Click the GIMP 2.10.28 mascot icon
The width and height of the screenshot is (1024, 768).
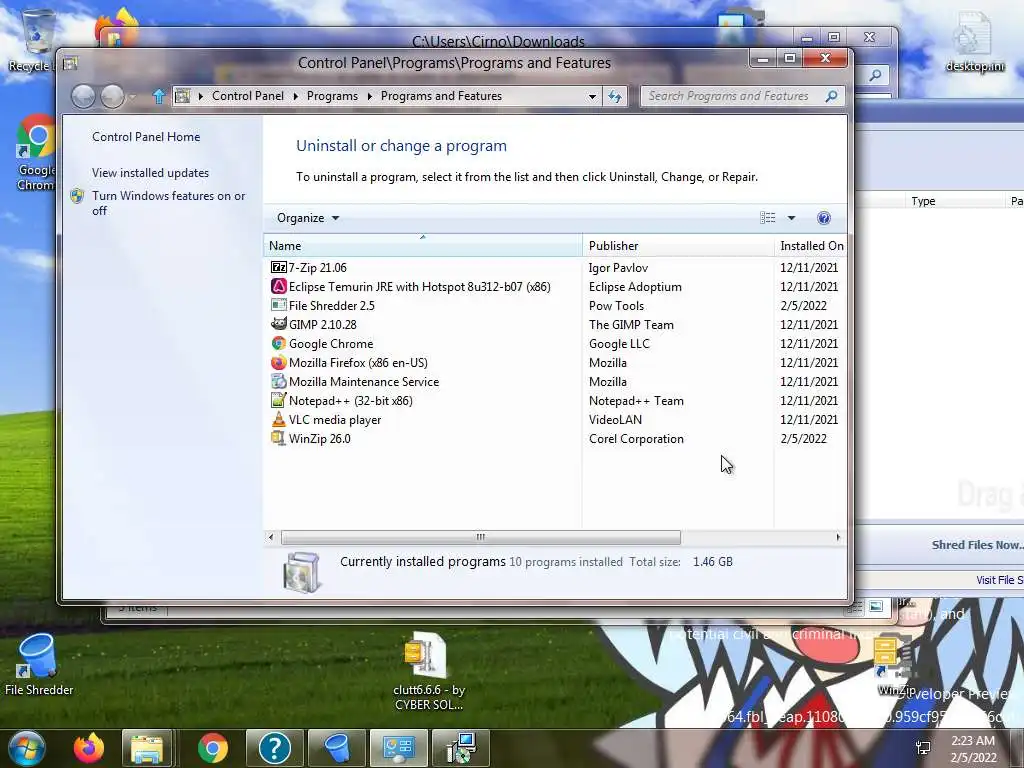279,324
